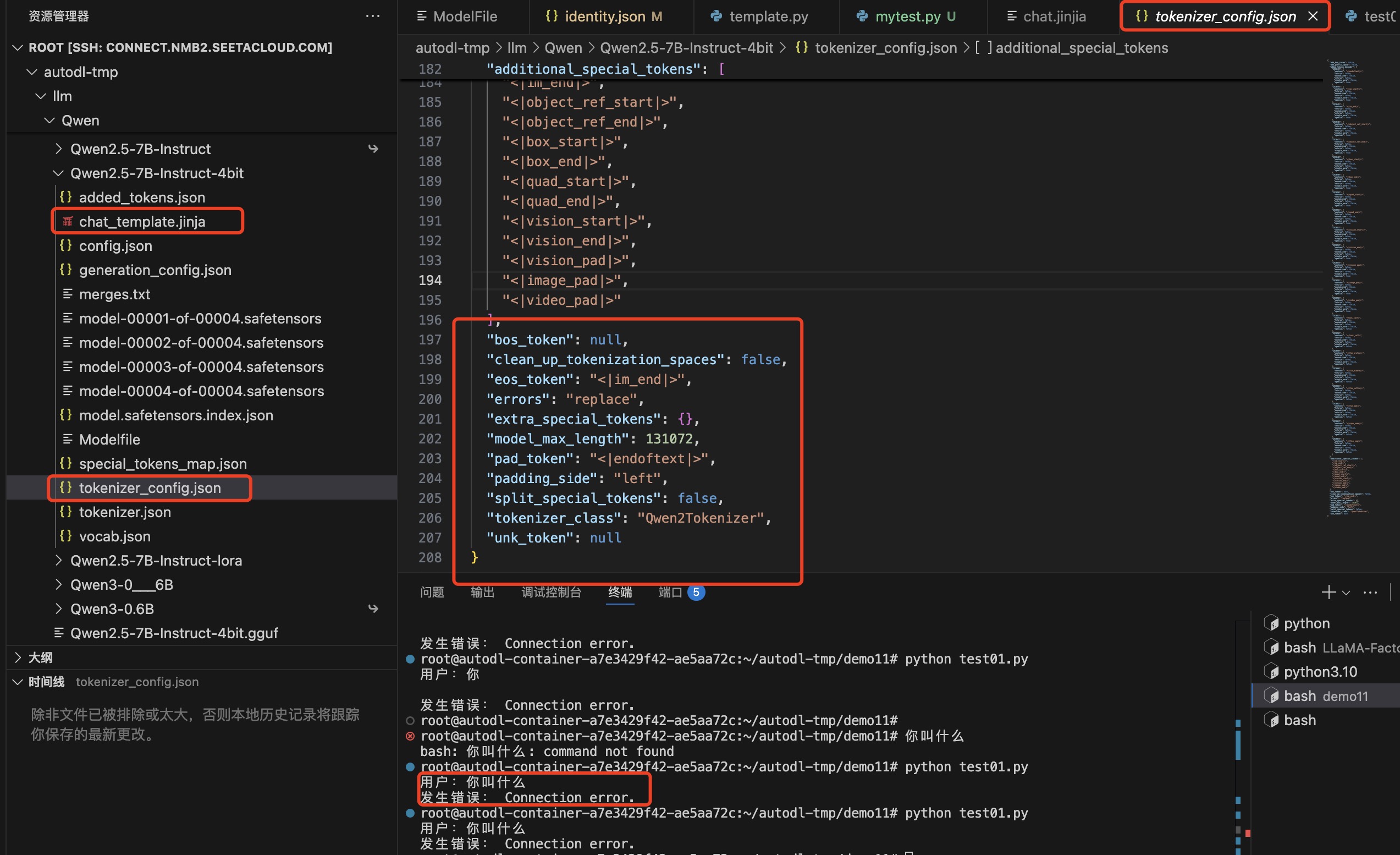The height and width of the screenshot is (855, 1400).
Task: Click the new terminal plus icon
Action: tap(1328, 593)
